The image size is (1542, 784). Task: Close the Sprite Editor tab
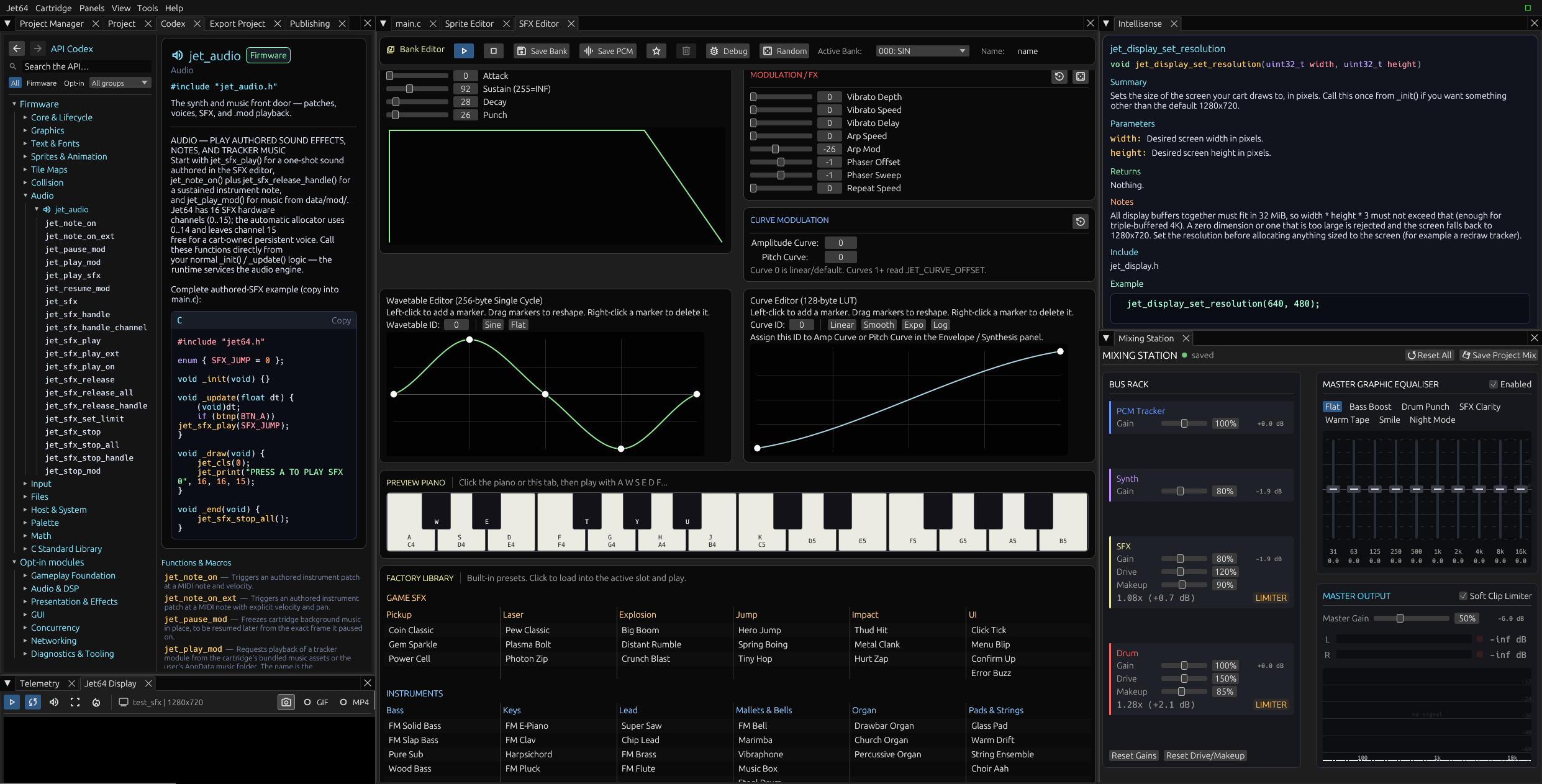[x=506, y=24]
